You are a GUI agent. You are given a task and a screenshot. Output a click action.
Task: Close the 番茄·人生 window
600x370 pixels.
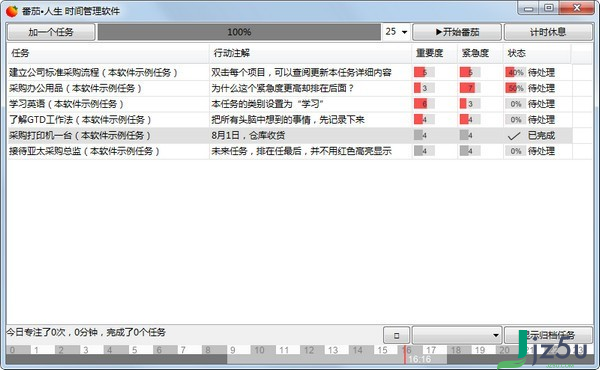[x=577, y=8]
